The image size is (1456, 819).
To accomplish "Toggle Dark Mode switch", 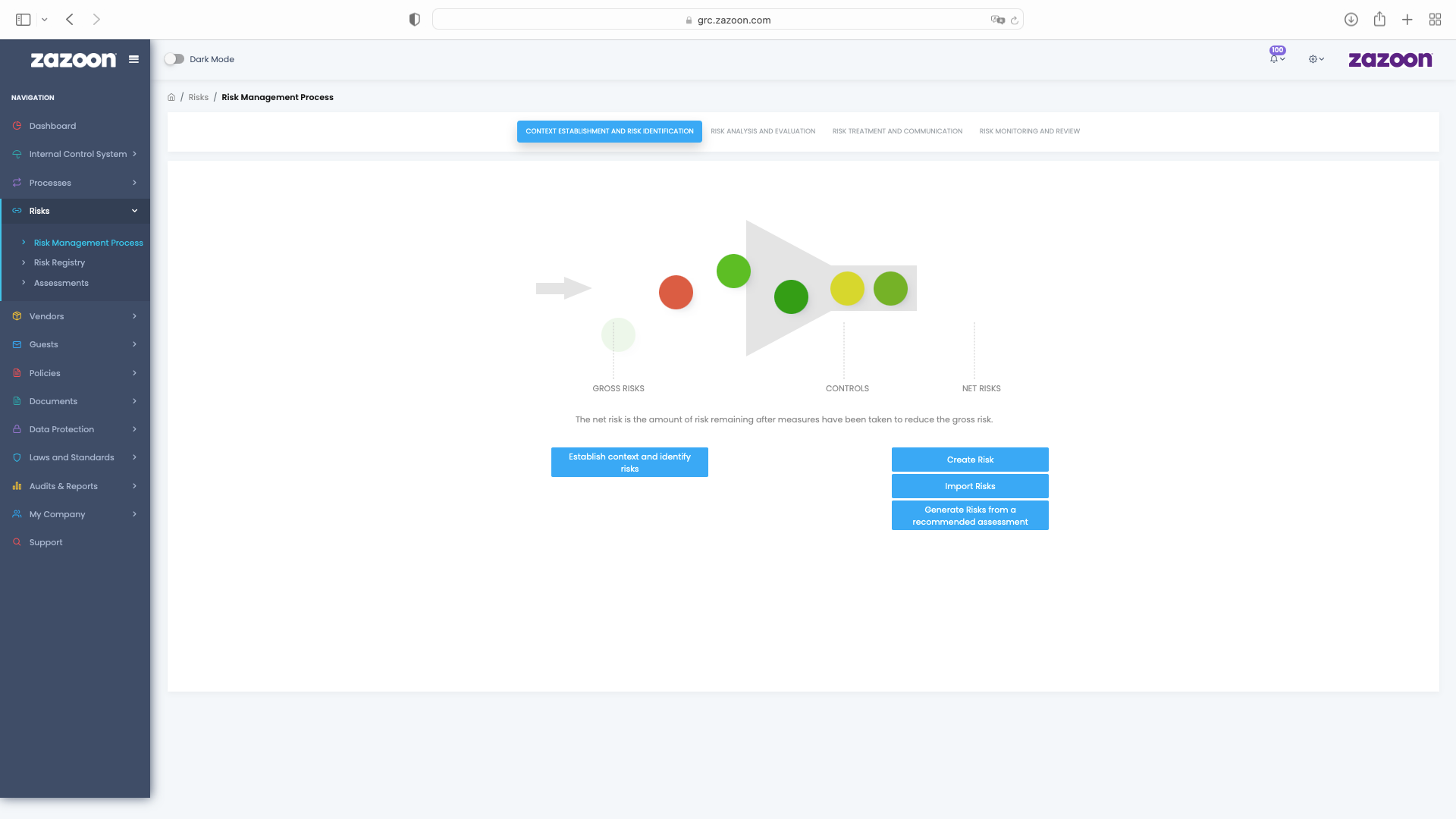I will point(174,59).
